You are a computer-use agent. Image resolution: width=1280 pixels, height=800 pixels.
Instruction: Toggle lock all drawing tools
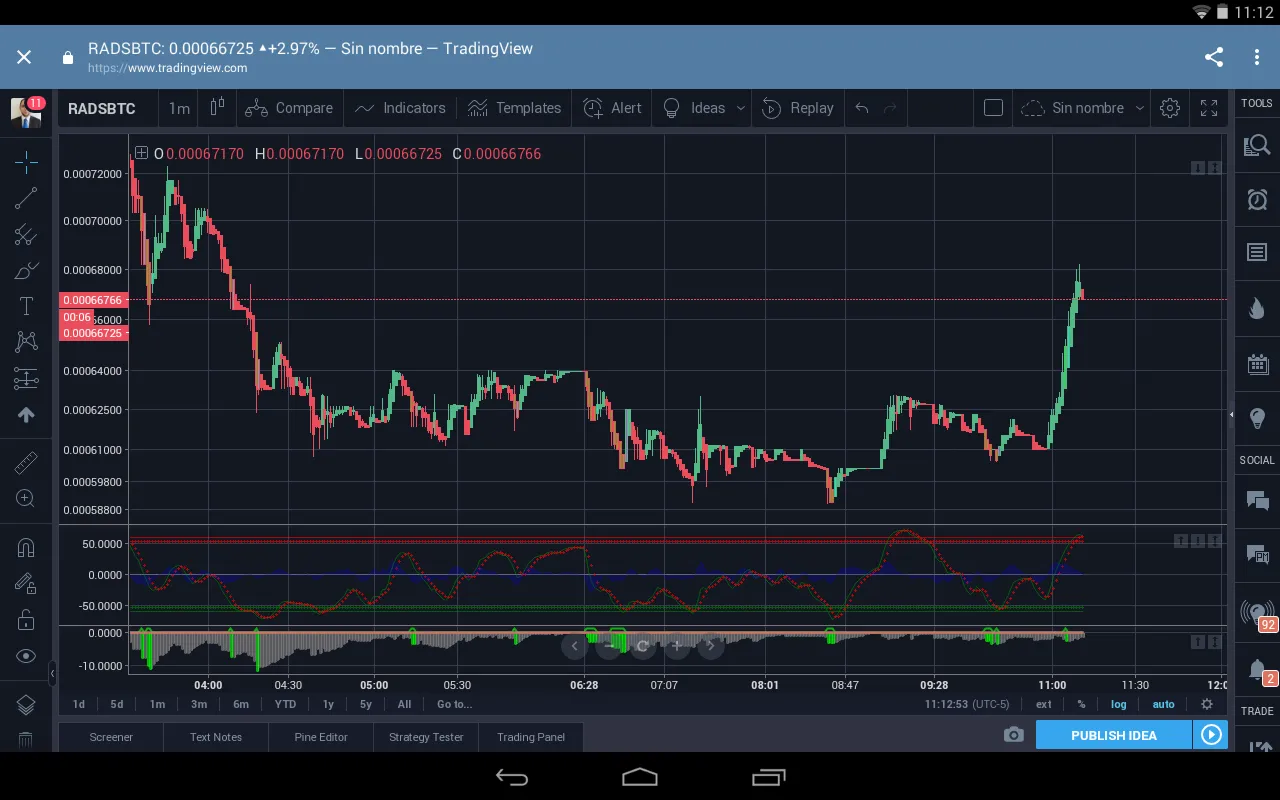coord(26,620)
